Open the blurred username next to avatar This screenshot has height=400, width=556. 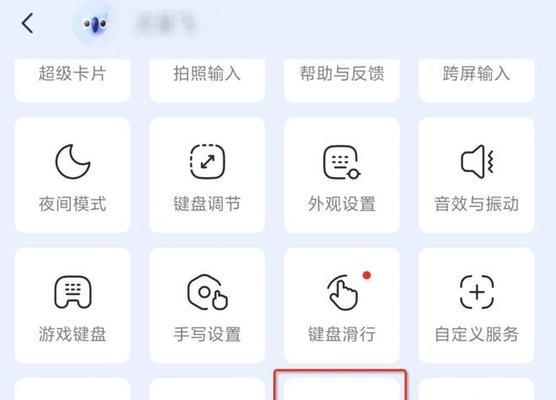(165, 23)
